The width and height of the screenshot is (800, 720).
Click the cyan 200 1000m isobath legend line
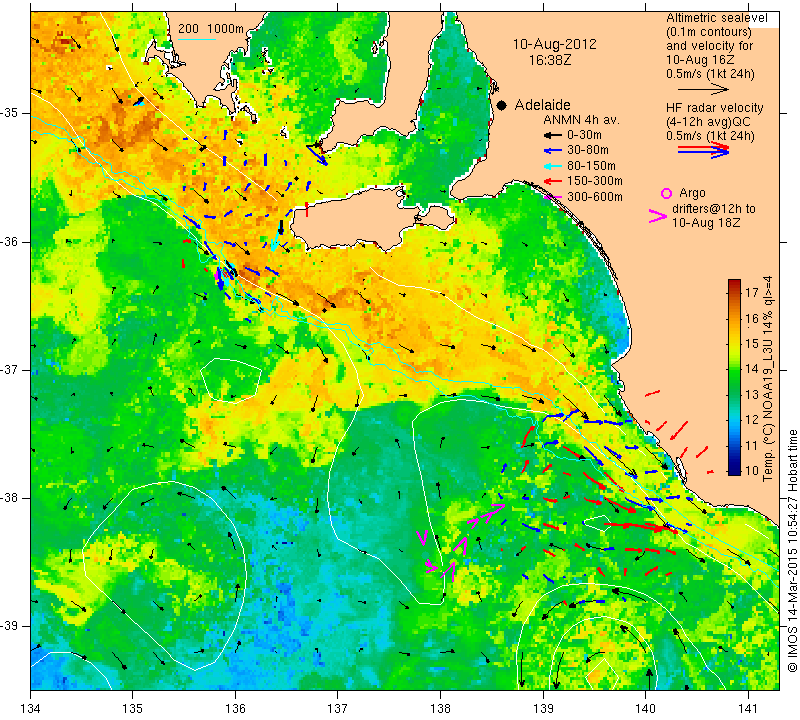click(197, 39)
